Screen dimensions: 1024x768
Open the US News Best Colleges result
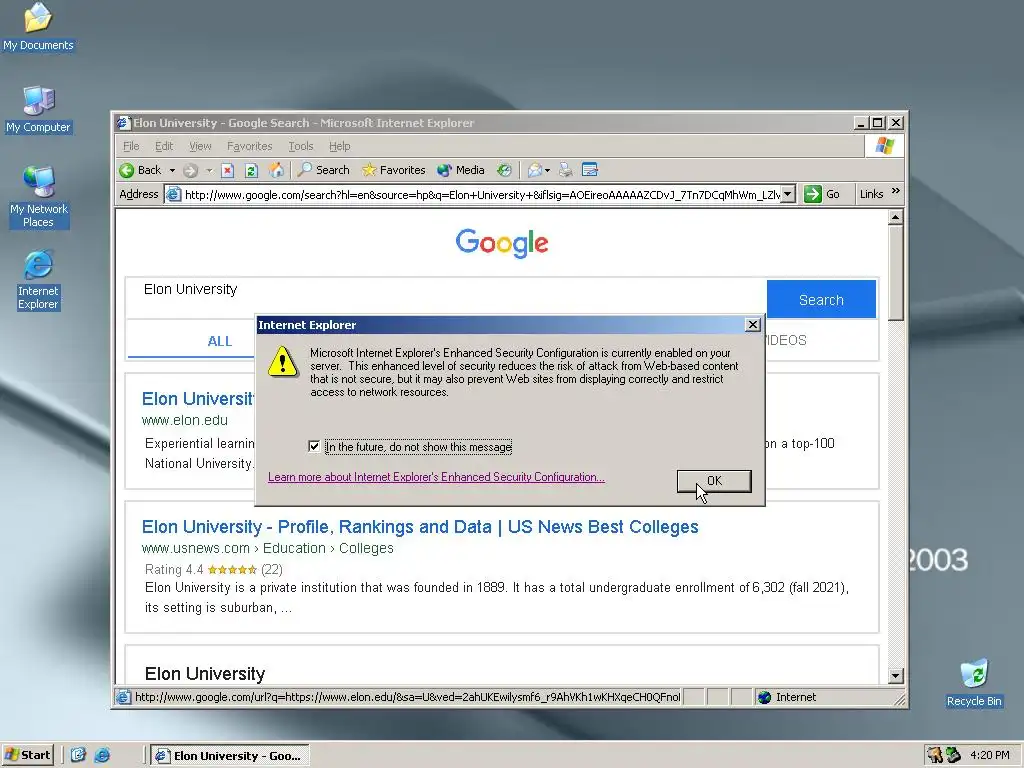click(420, 527)
